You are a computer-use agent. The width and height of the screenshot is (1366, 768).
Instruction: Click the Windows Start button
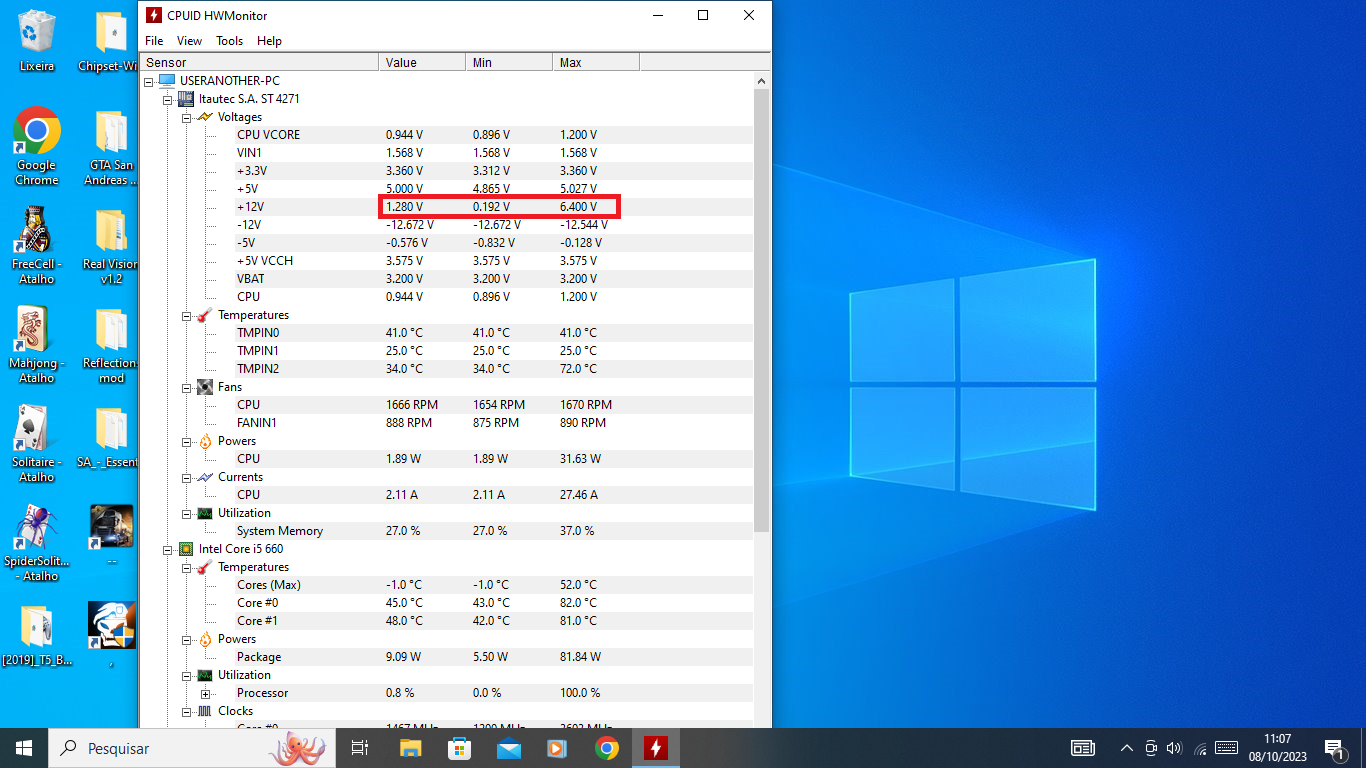(x=24, y=748)
